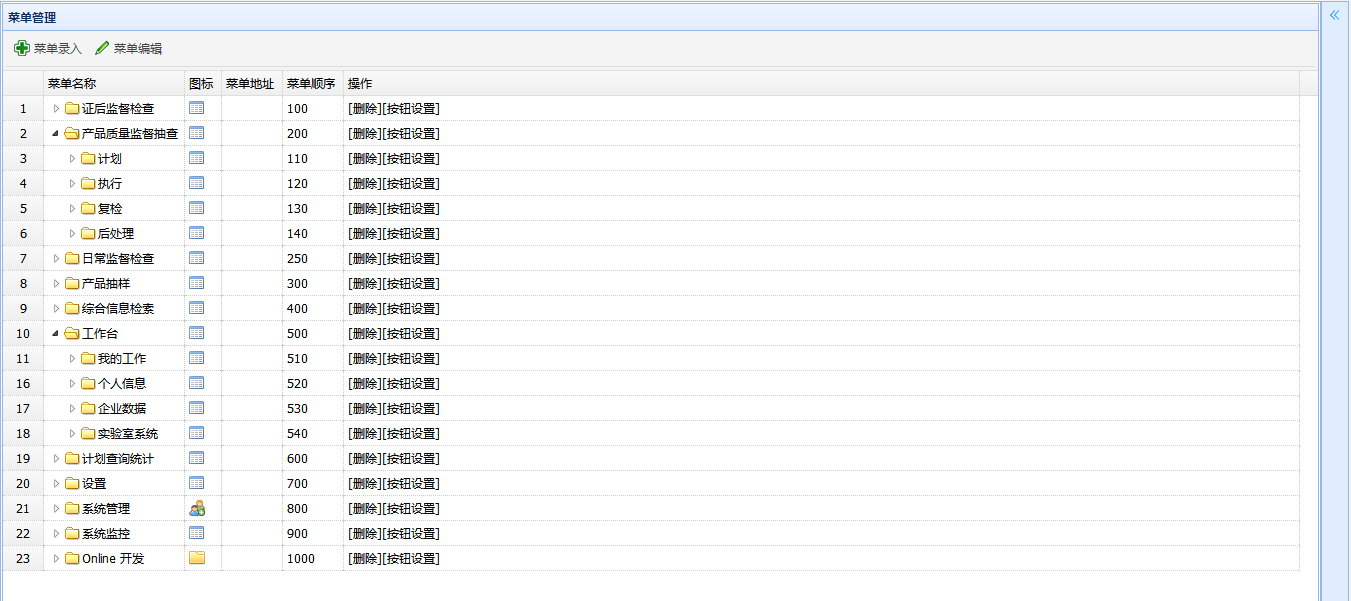This screenshot has width=1351, height=601.
Task: Click the table icon in 系统监控 row
Action: [197, 533]
